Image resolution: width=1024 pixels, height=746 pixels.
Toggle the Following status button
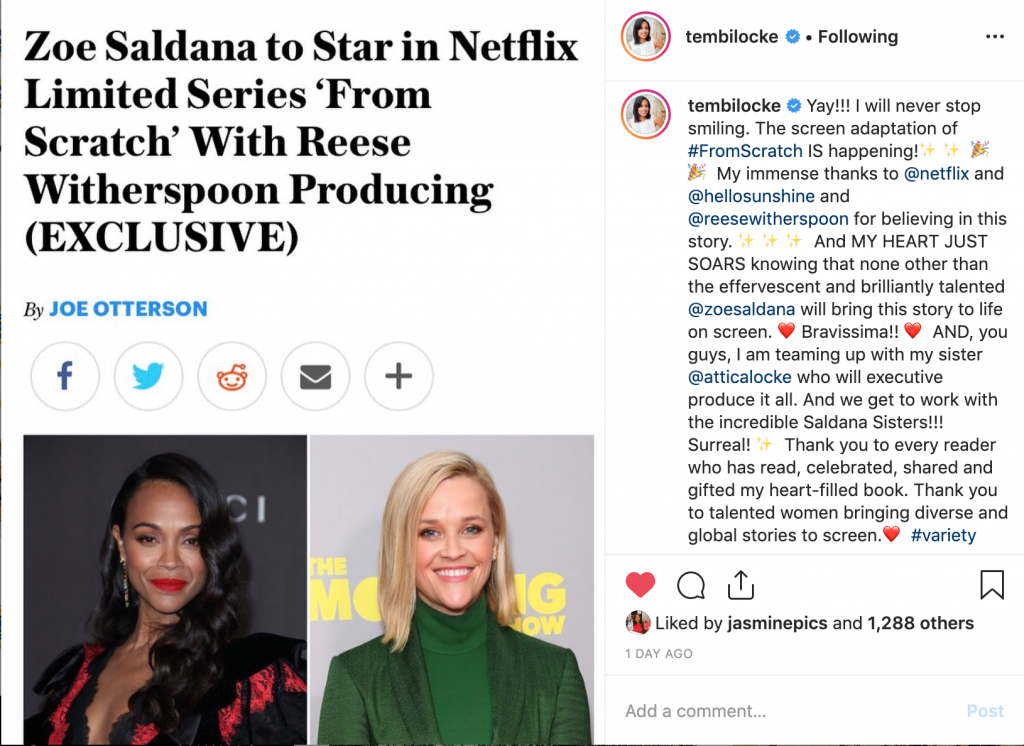858,37
